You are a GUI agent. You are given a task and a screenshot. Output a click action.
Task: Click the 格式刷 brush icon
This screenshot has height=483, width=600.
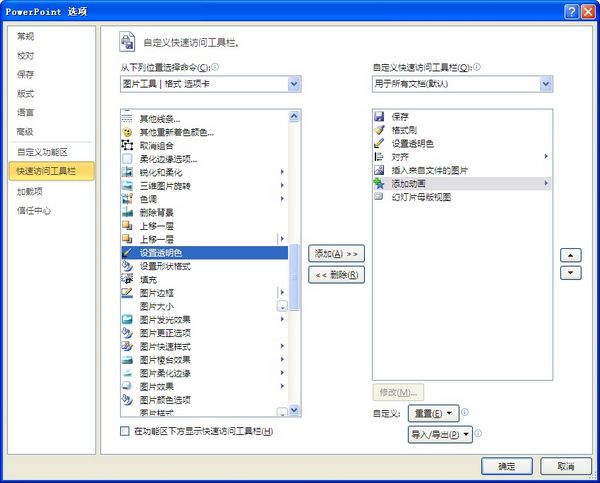[x=378, y=130]
